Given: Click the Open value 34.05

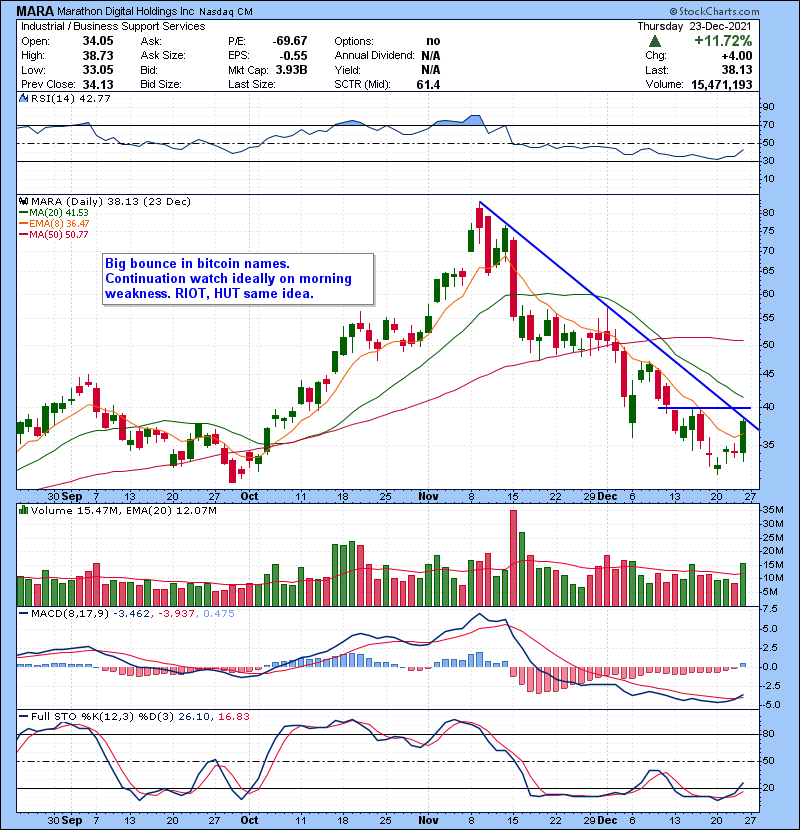Looking at the screenshot, I should [x=98, y=41].
